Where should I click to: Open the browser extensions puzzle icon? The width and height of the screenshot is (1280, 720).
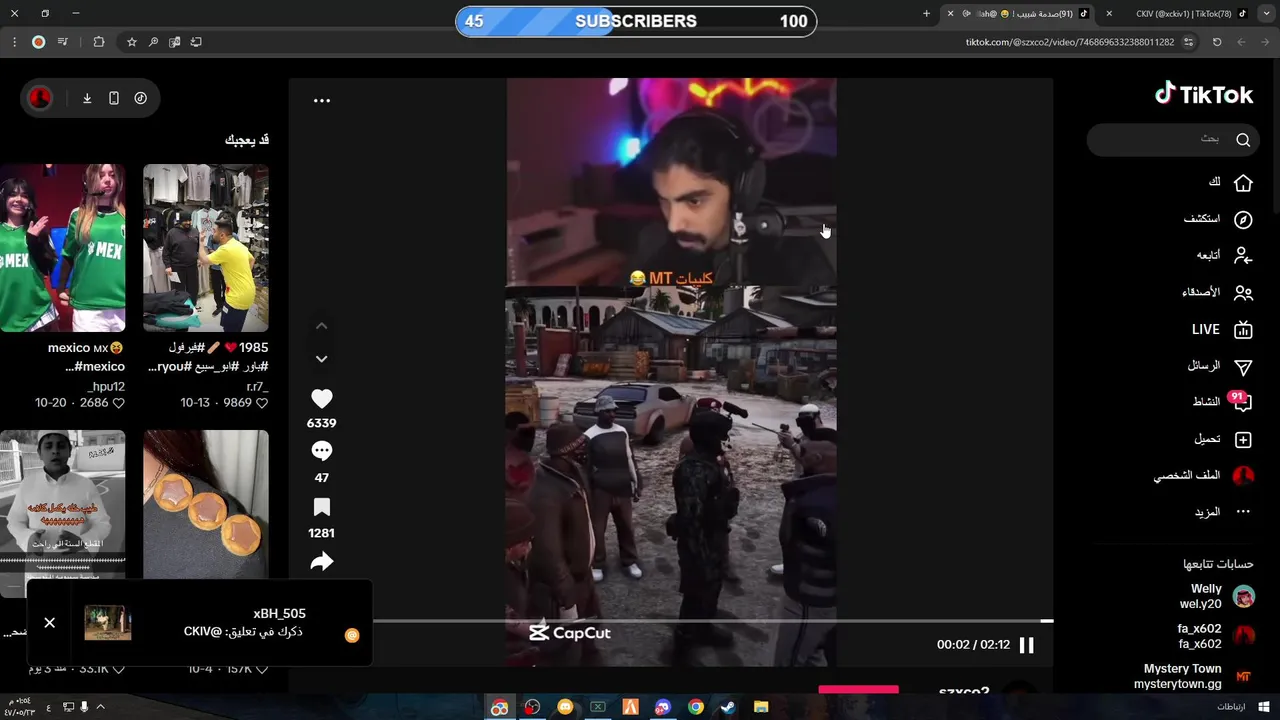click(x=98, y=42)
